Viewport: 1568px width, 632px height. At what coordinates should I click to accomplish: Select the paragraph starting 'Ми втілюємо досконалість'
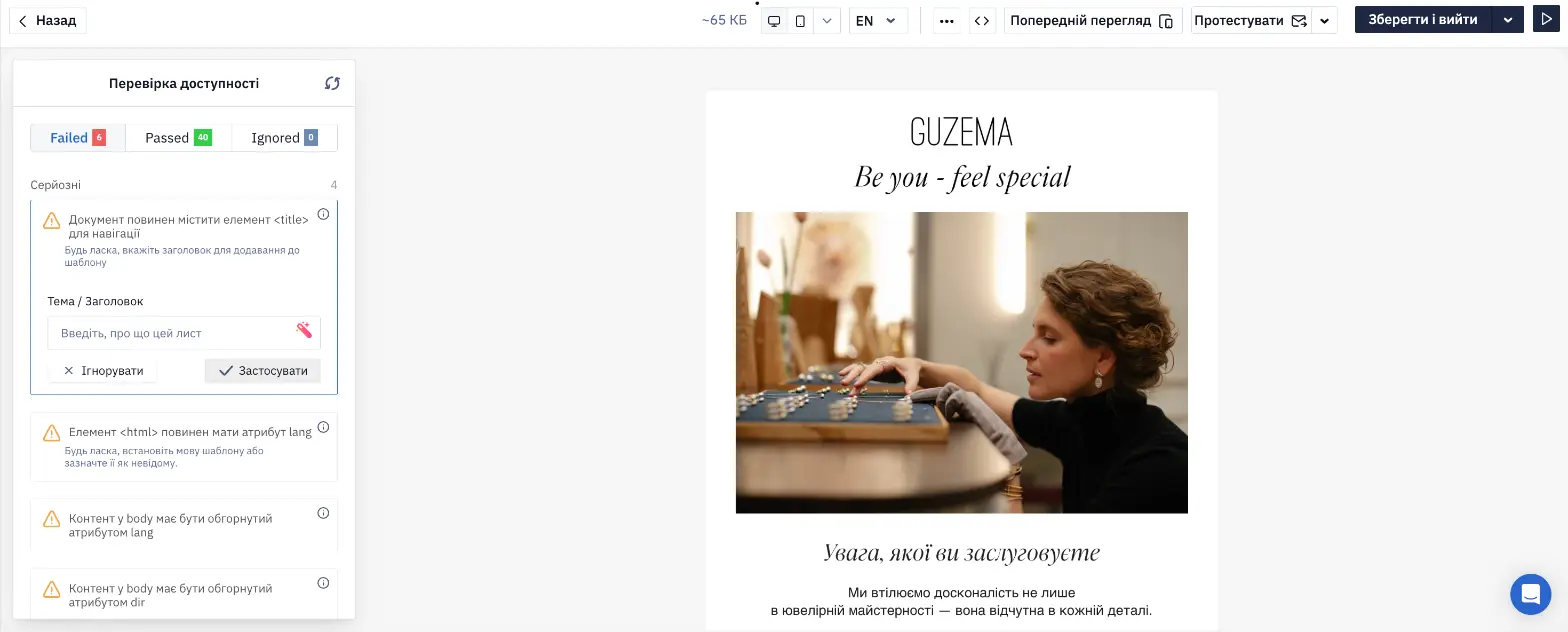point(962,601)
